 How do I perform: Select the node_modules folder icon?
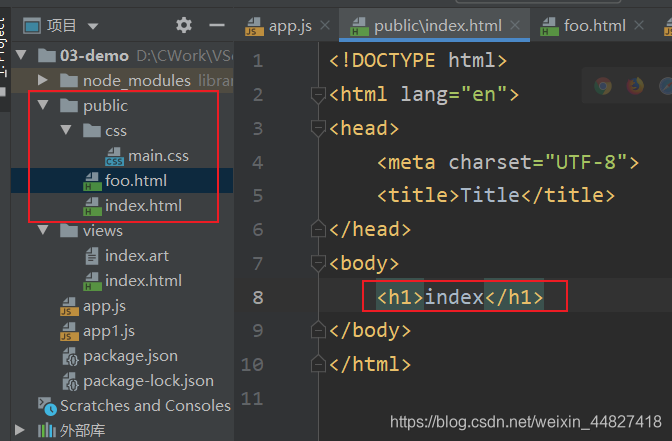tap(69, 80)
